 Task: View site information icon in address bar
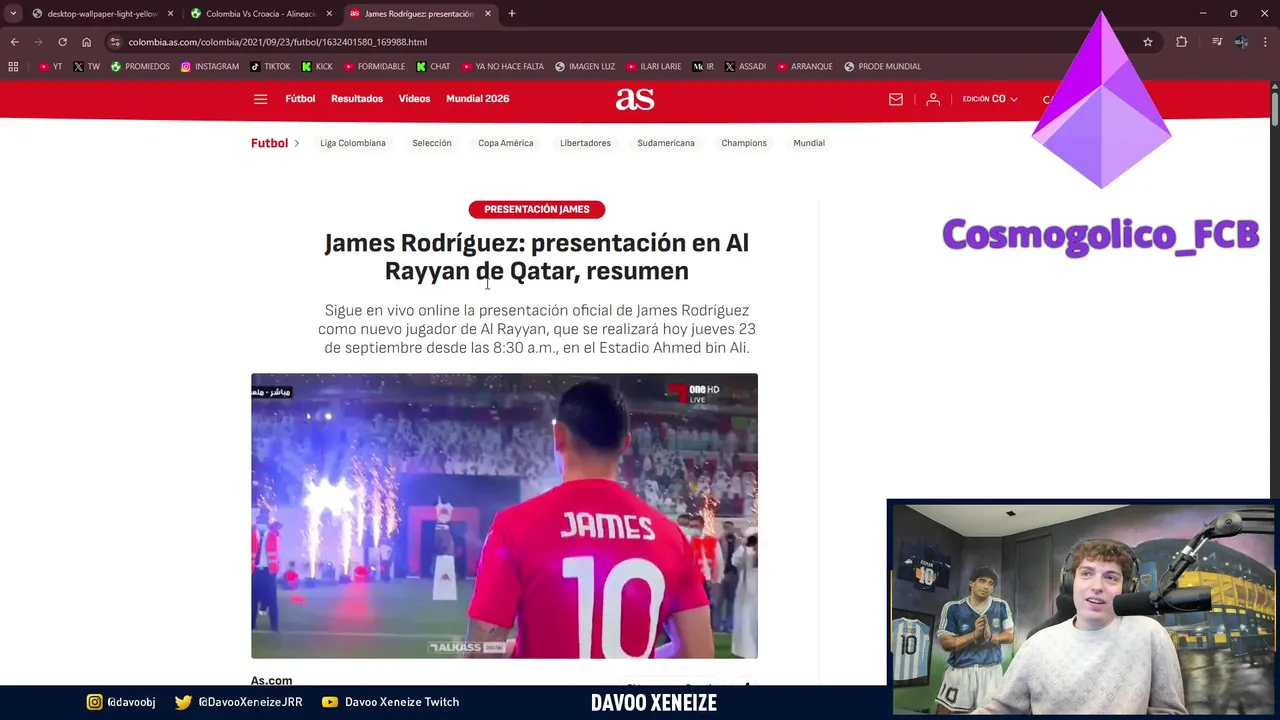[116, 42]
